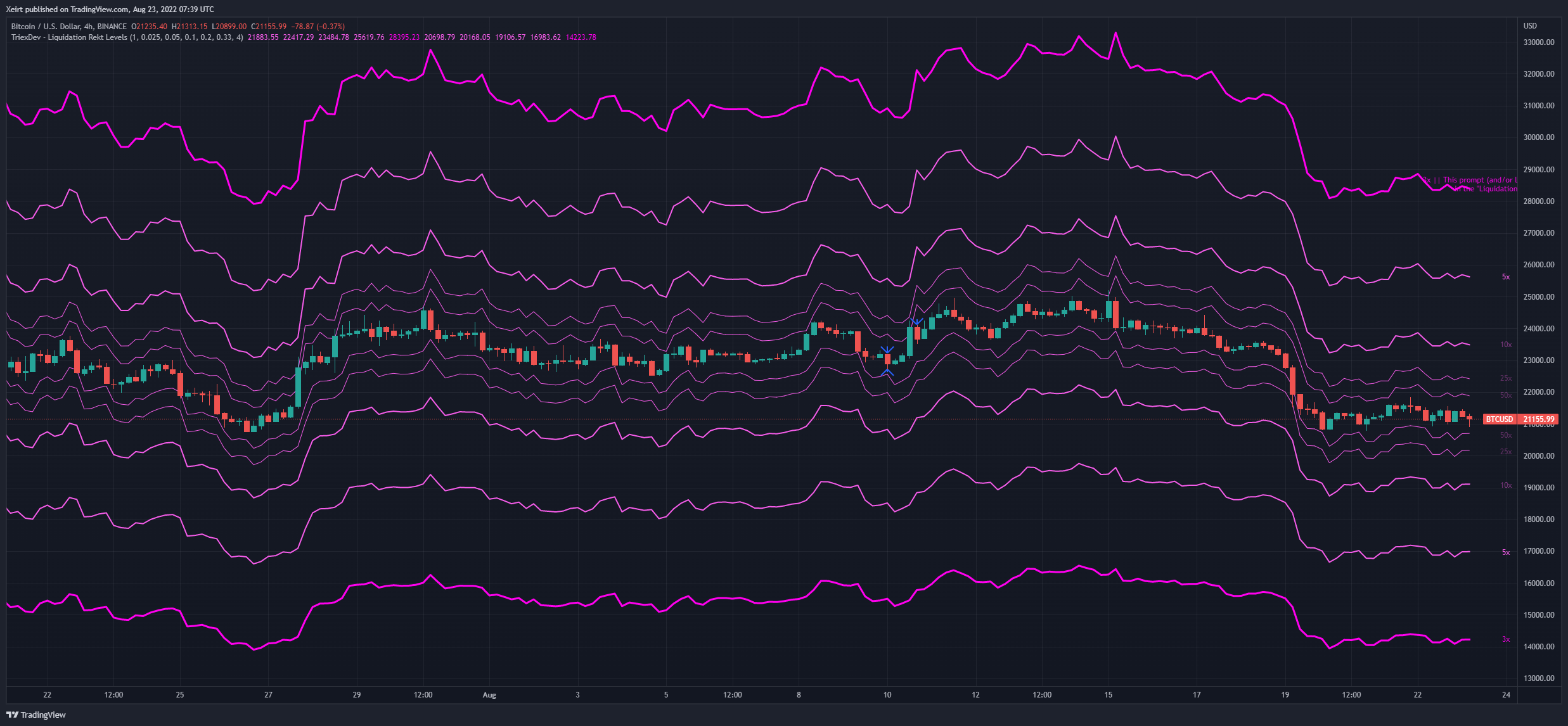Click the 25 date label on time axis
This screenshot has height=726, width=1568.
pyautogui.click(x=180, y=695)
